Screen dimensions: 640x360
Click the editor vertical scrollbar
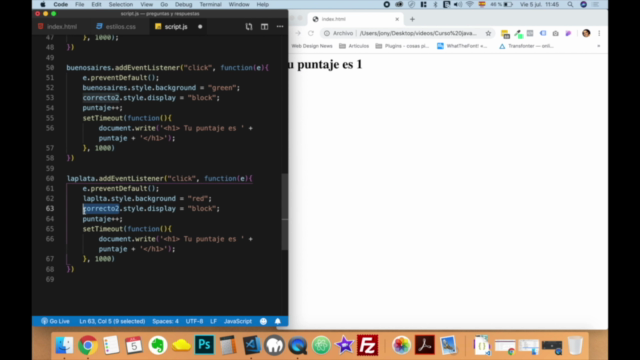tap(284, 212)
